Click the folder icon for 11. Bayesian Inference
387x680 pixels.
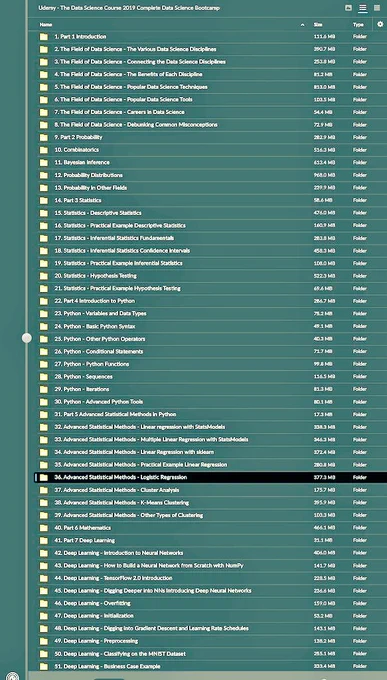tap(44, 163)
